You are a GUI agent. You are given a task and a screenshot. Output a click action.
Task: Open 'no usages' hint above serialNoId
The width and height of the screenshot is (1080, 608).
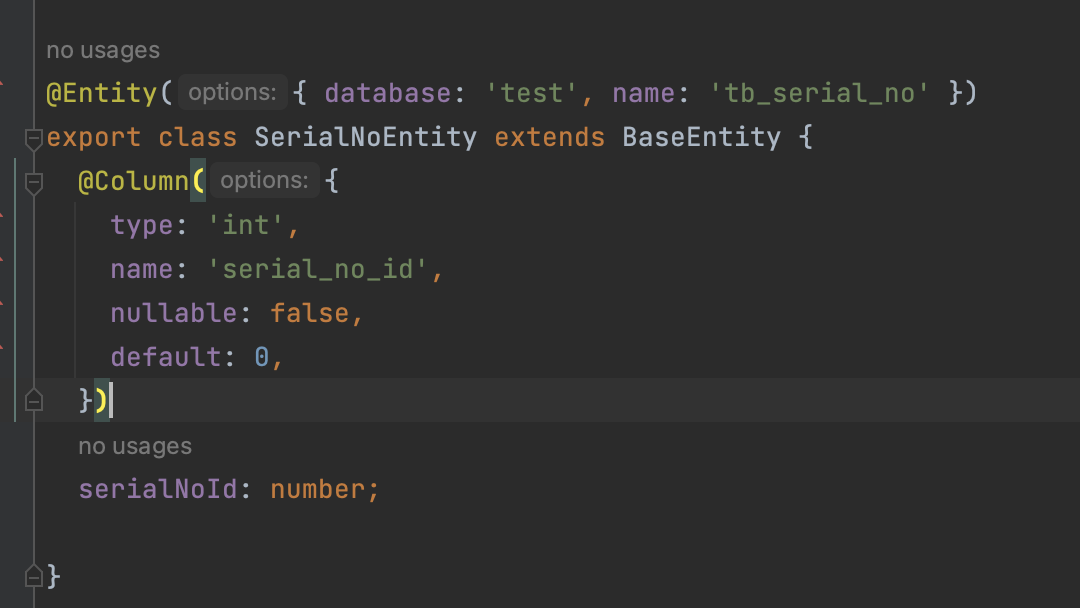pos(135,446)
